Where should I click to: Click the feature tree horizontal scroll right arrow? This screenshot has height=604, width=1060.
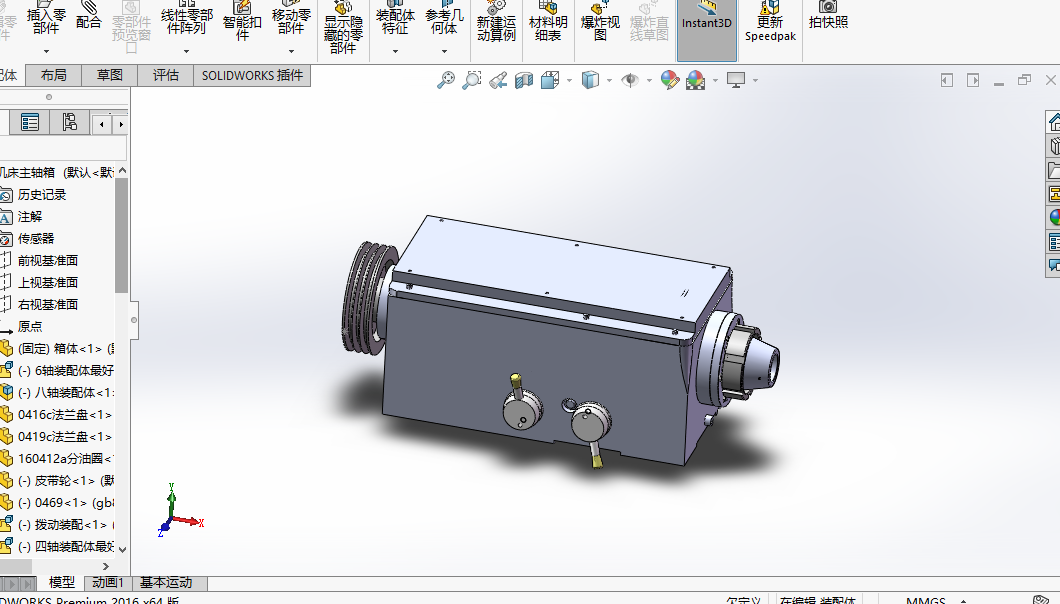105,566
